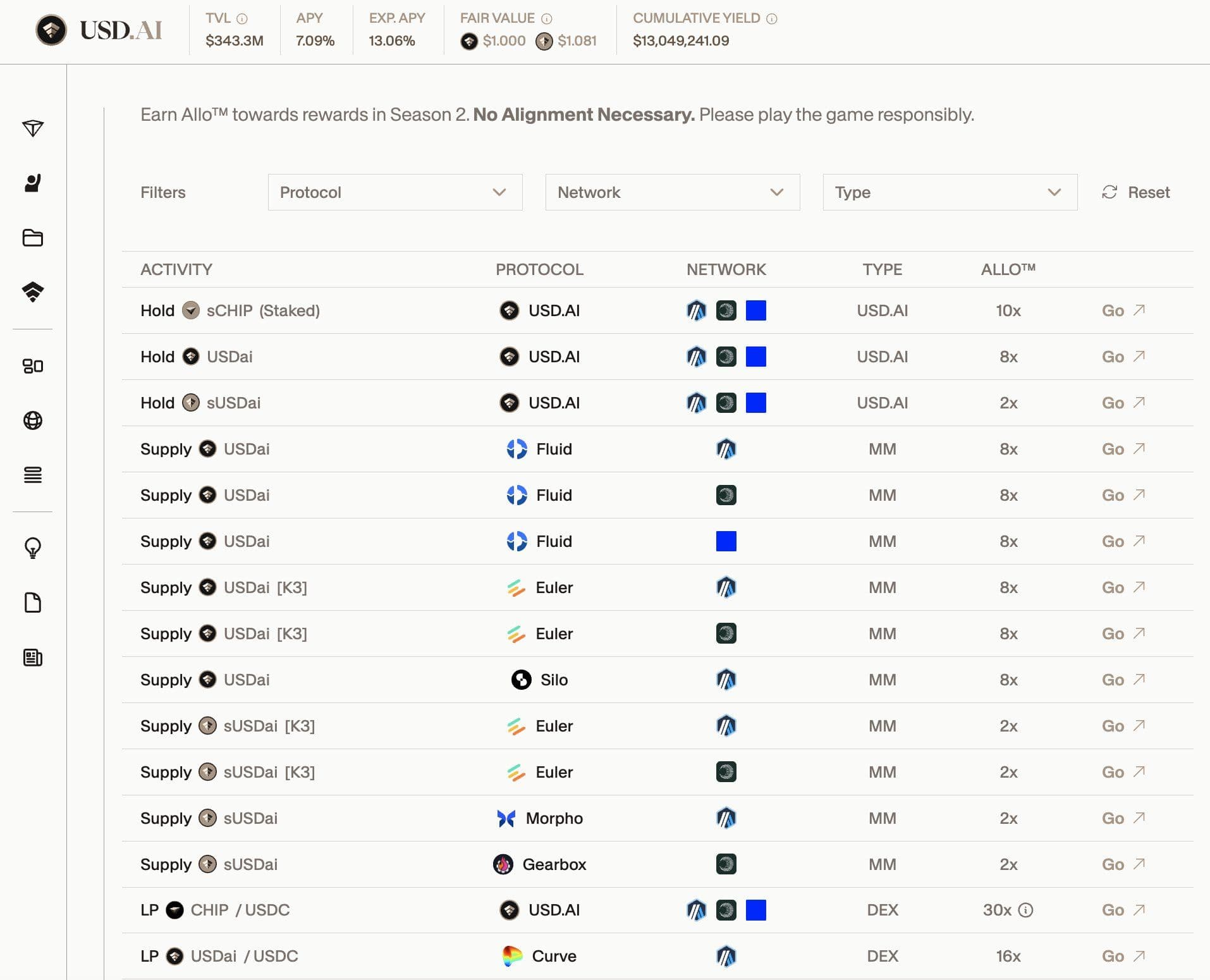The height and width of the screenshot is (980, 1210).
Task: Click the stacked layers icon in sidebar
Action: [32, 292]
